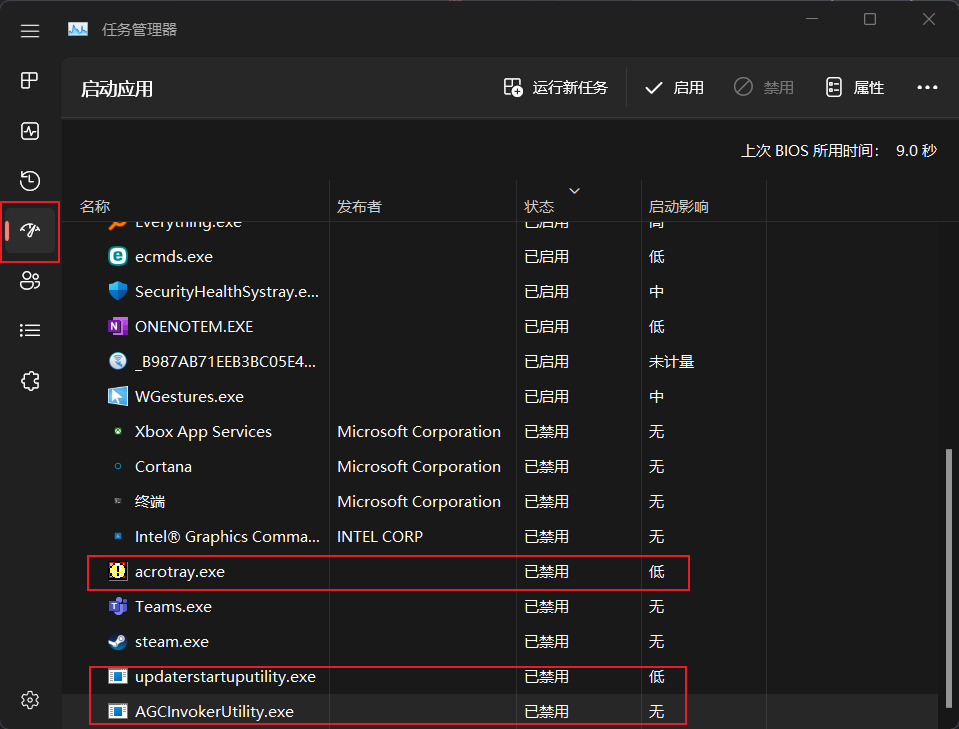Screen dimensions: 959x729
Task: Open the Details list page icon
Action: click(x=29, y=330)
